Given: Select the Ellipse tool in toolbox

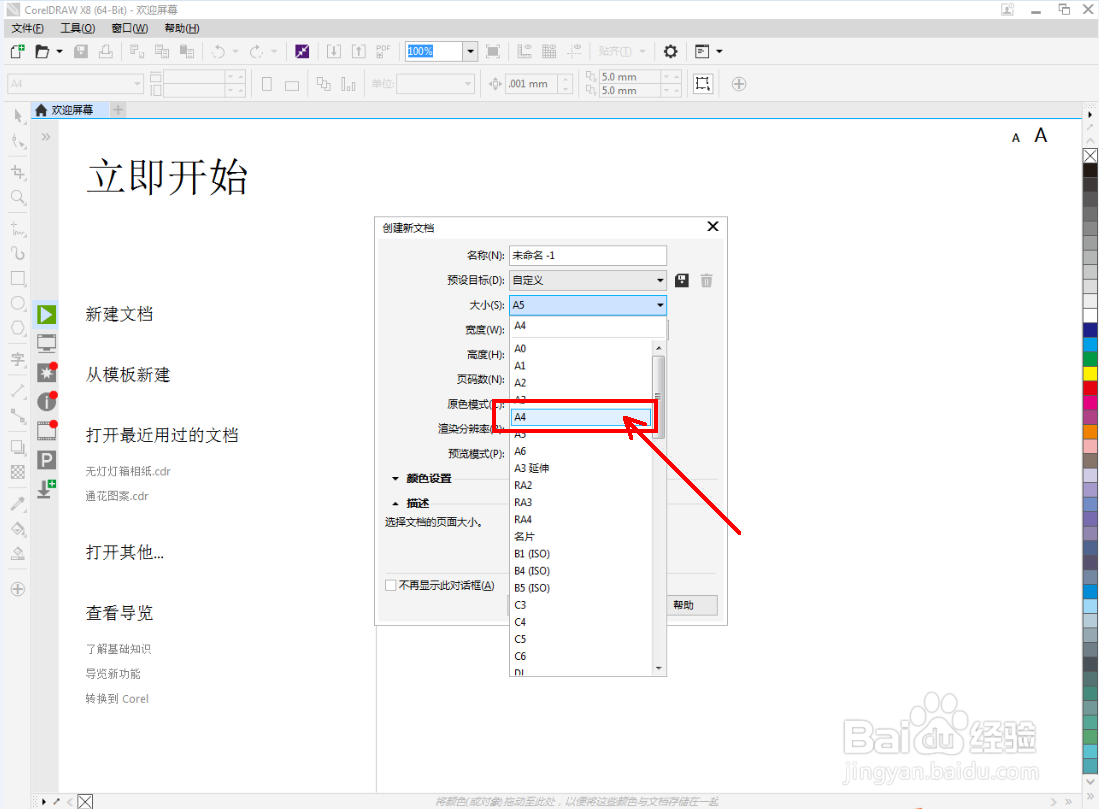Looking at the screenshot, I should point(18,304).
